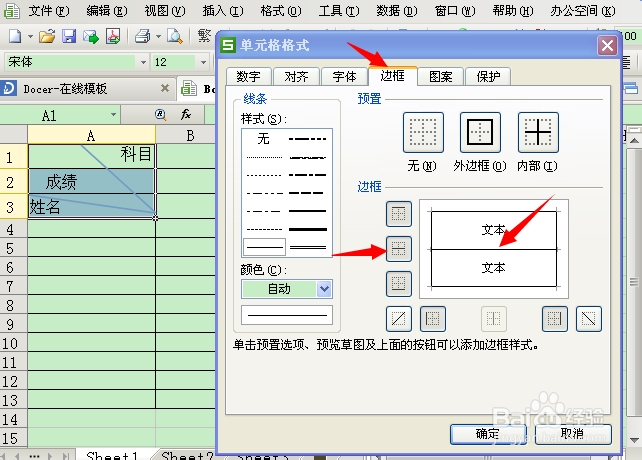Open the 编辑 menu

tap(107, 11)
